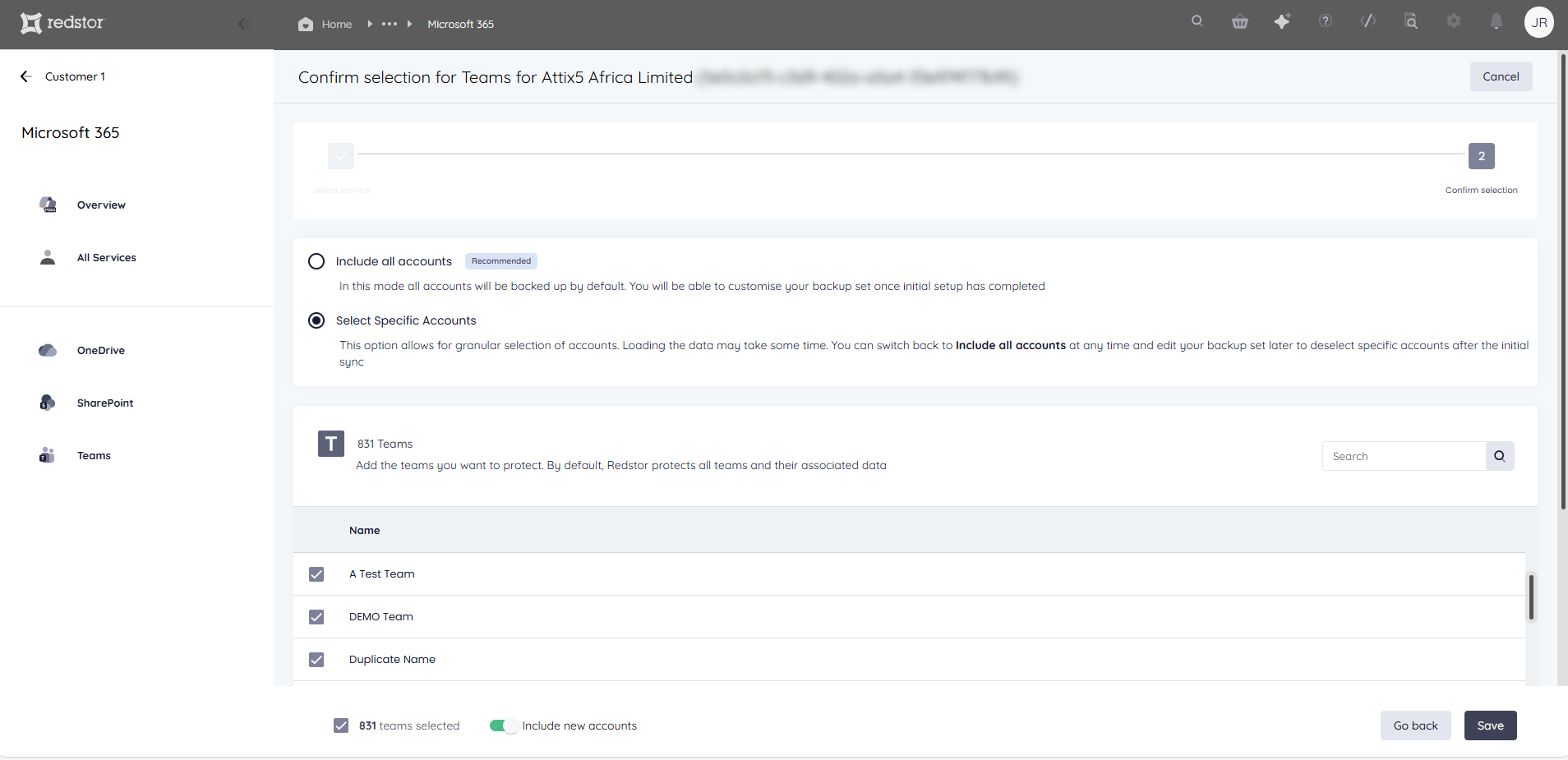Click the A Test Team row name
Screen dimensions: 1568x760
coord(382,574)
